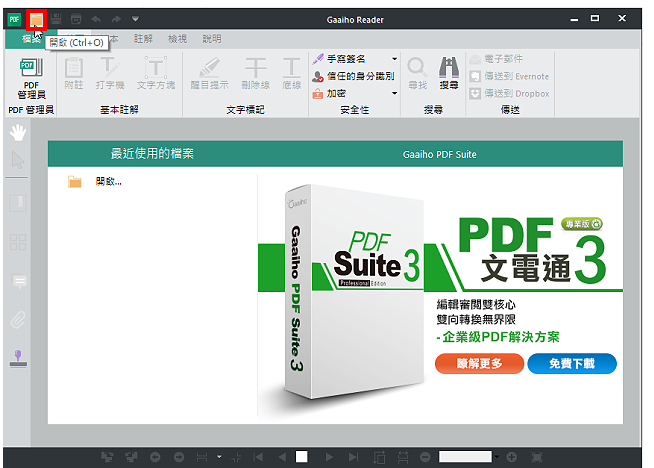The height and width of the screenshot is (468, 654).
Task: Click the Print icon in the quick access bar
Action: click(76, 19)
